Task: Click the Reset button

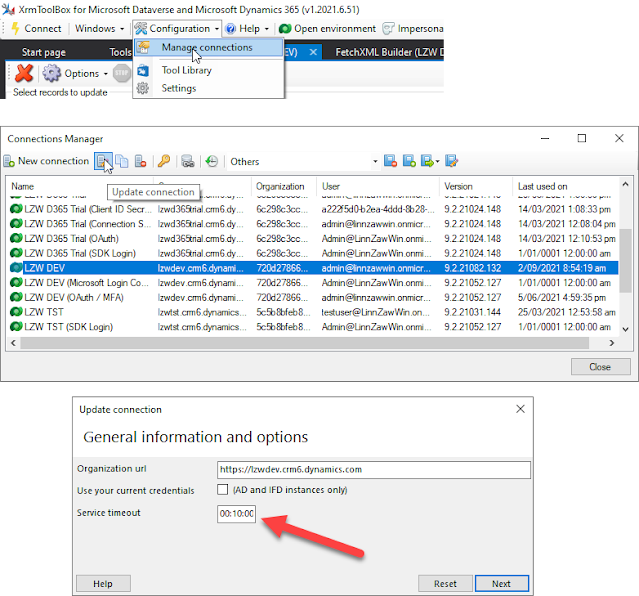Action: pos(445,584)
